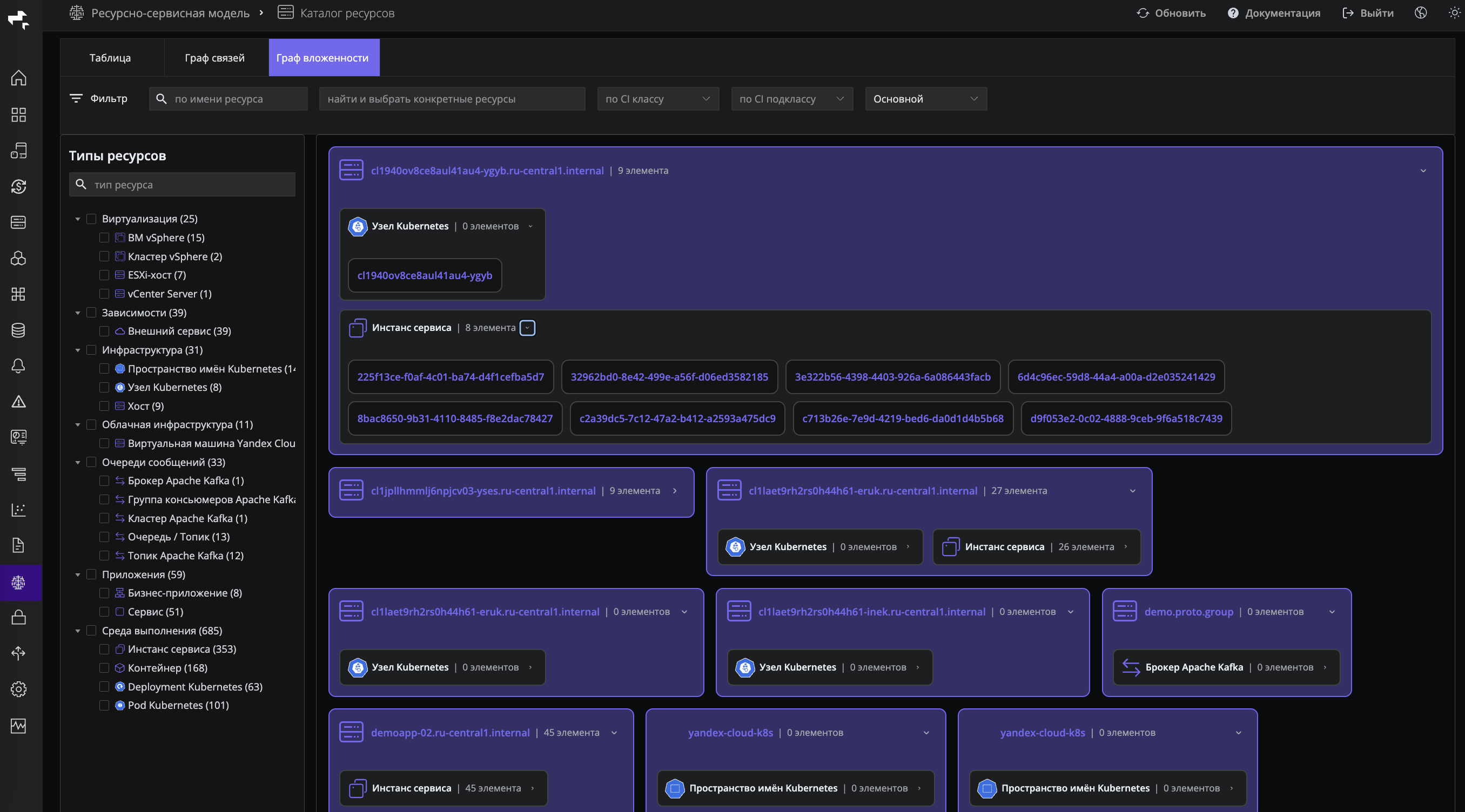The image size is (1465, 812).
Task: Collapse the Зависимости (39) tree group
Action: click(78, 313)
